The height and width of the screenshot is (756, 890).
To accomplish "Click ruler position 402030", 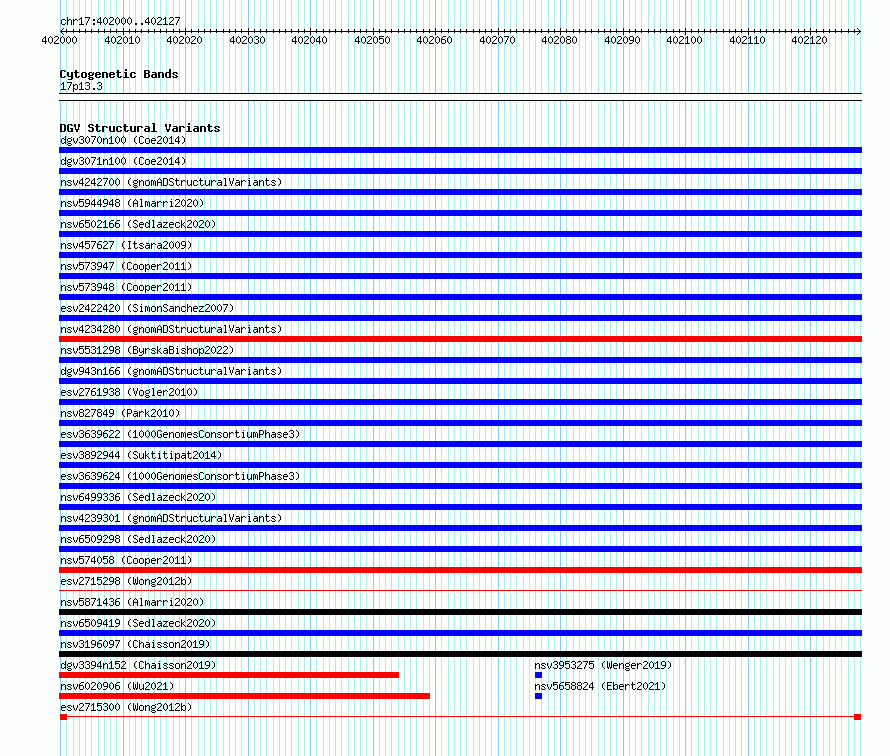I will 247,40.
